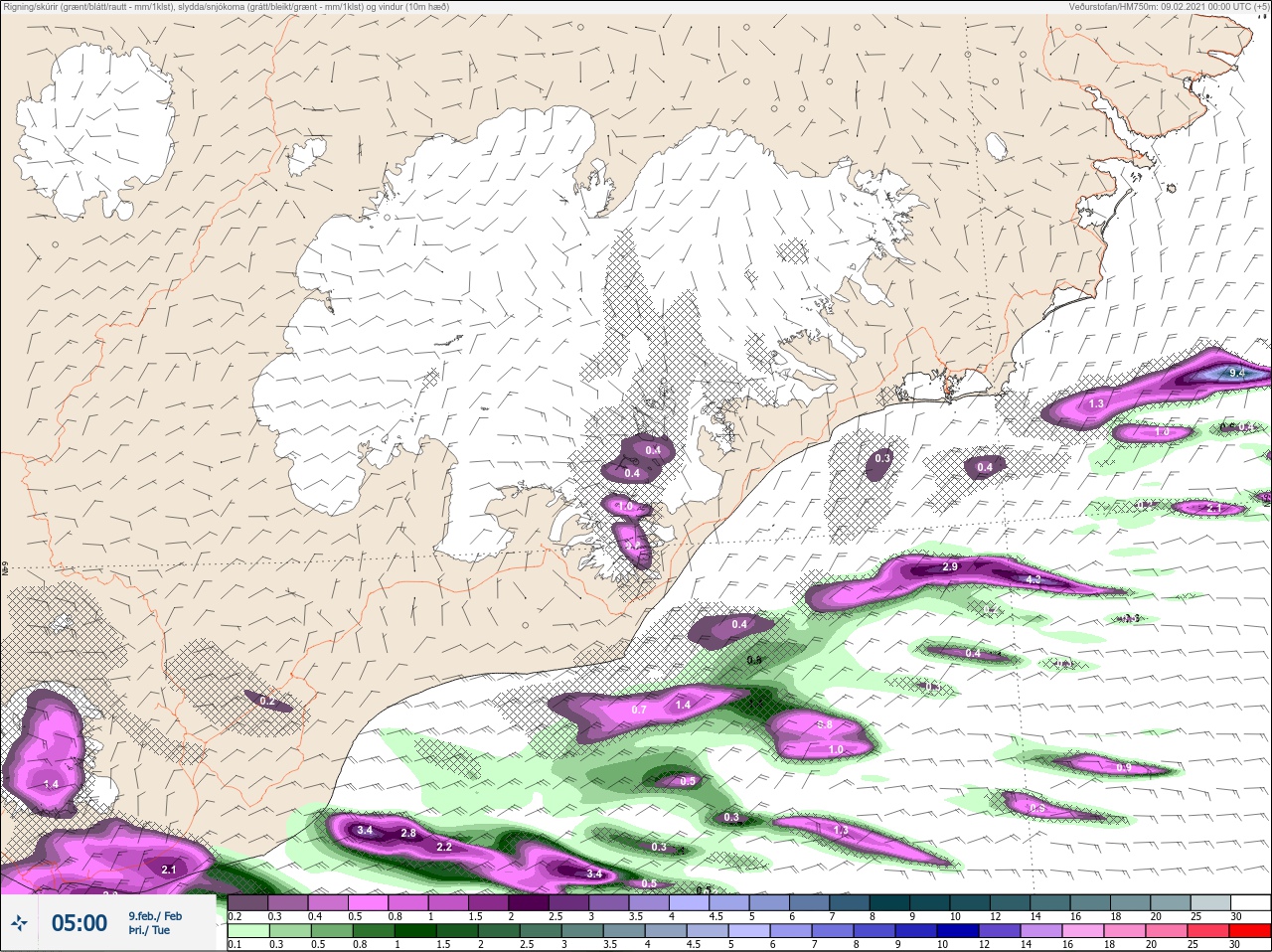Click the 'Veðurstofan/HM750m' model run text
Screen dimensions: 1272x952
[x=1170, y=6]
